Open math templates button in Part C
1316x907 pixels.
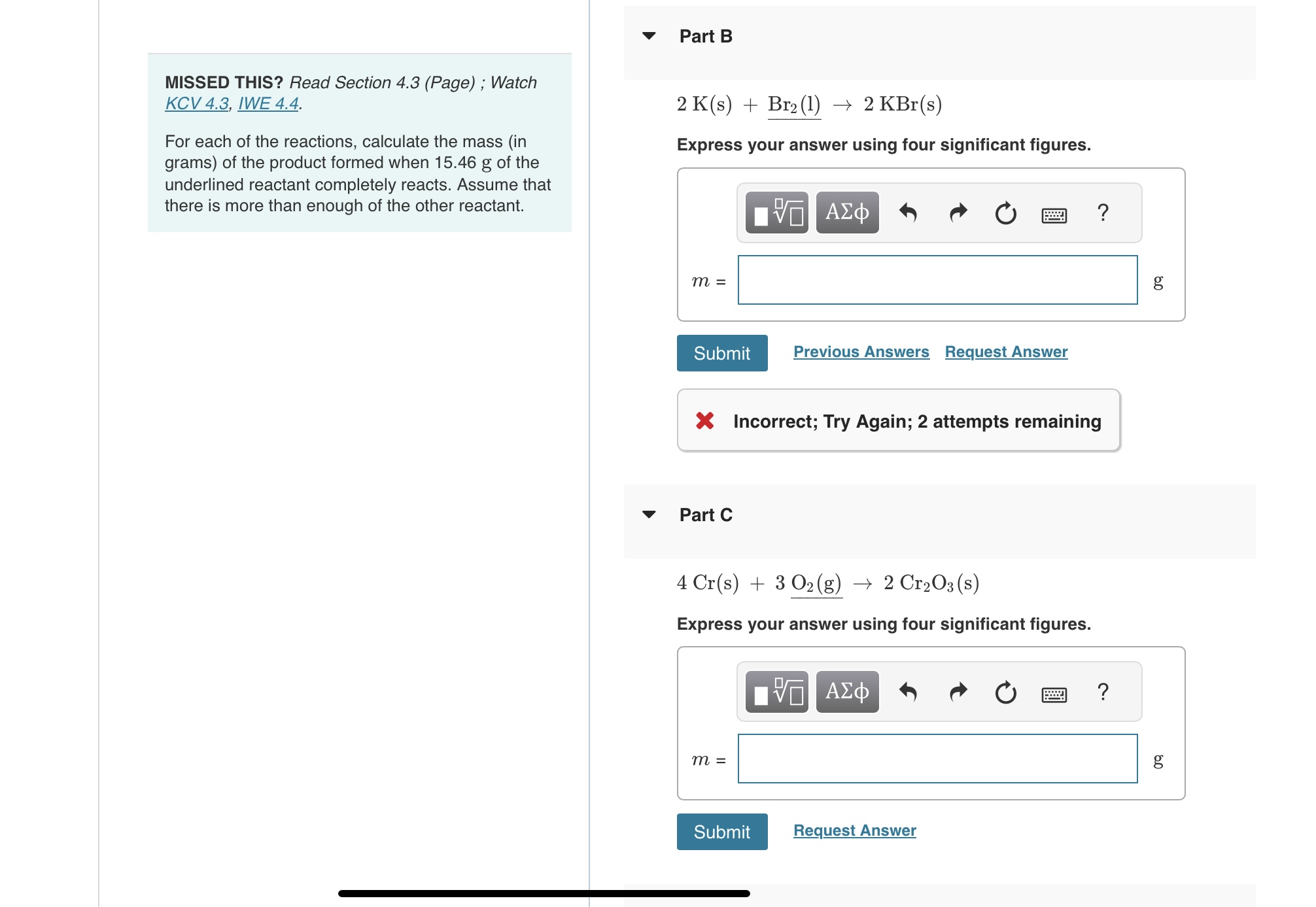tap(776, 691)
